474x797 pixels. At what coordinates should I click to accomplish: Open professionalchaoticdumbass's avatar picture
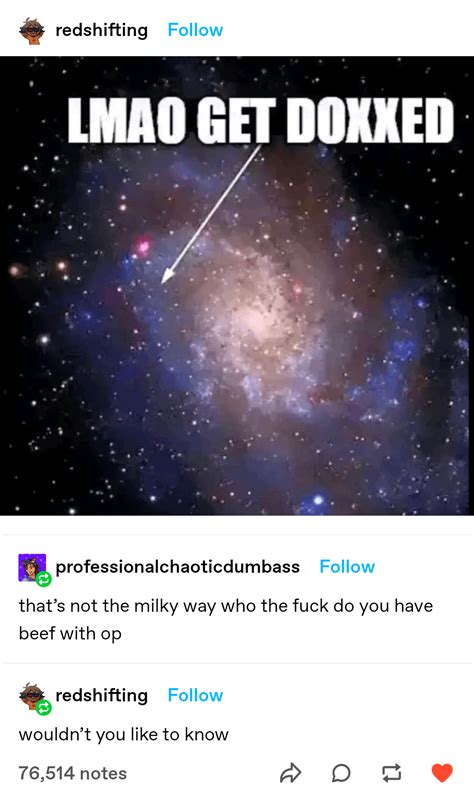coord(32,567)
